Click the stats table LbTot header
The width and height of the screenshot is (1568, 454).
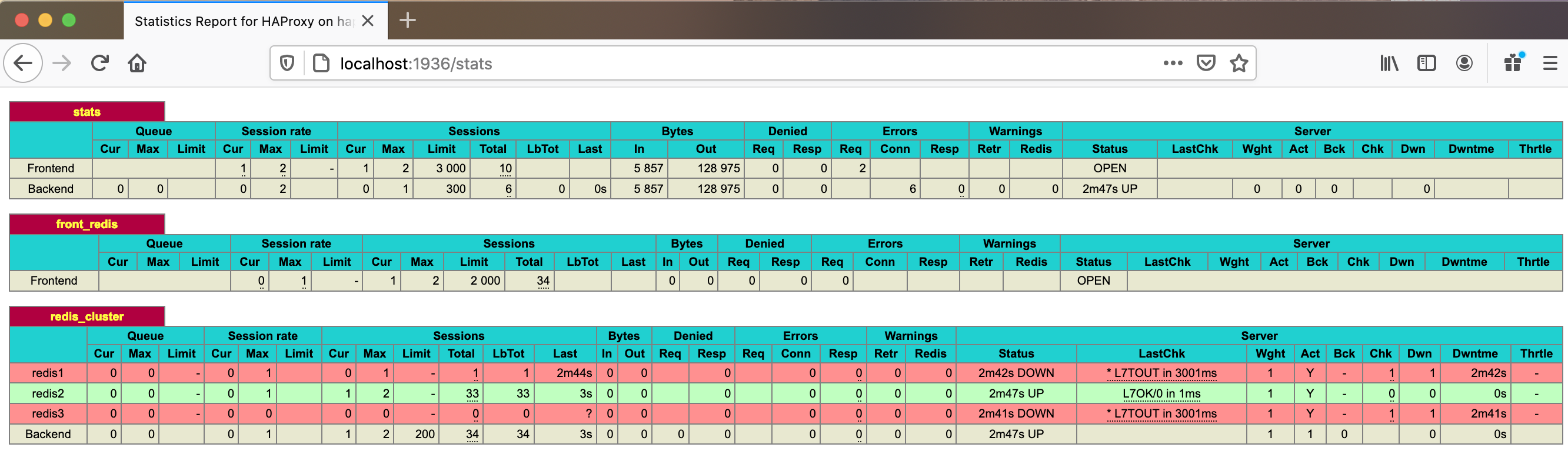[x=542, y=149]
